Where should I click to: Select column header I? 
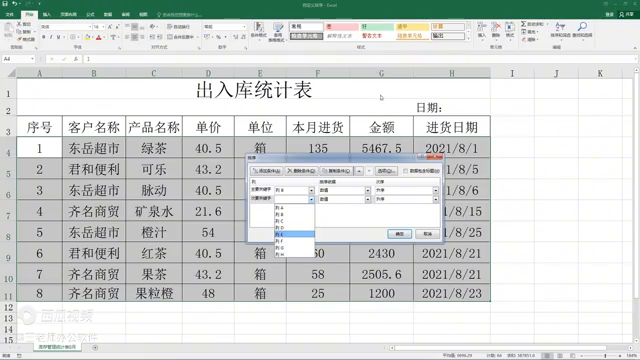[x=512, y=73]
